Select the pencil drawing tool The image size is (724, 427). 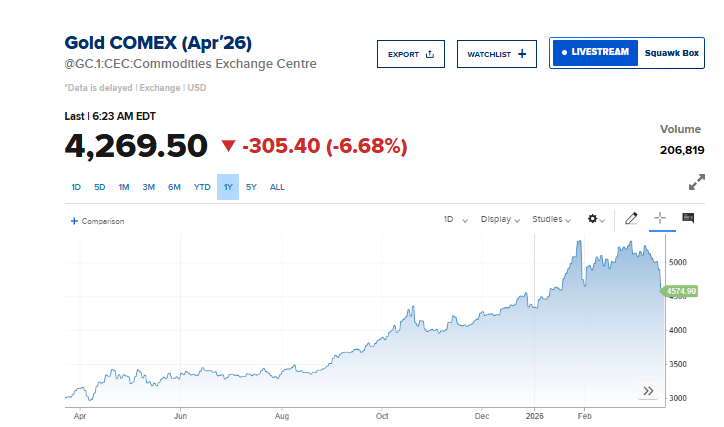tap(631, 218)
